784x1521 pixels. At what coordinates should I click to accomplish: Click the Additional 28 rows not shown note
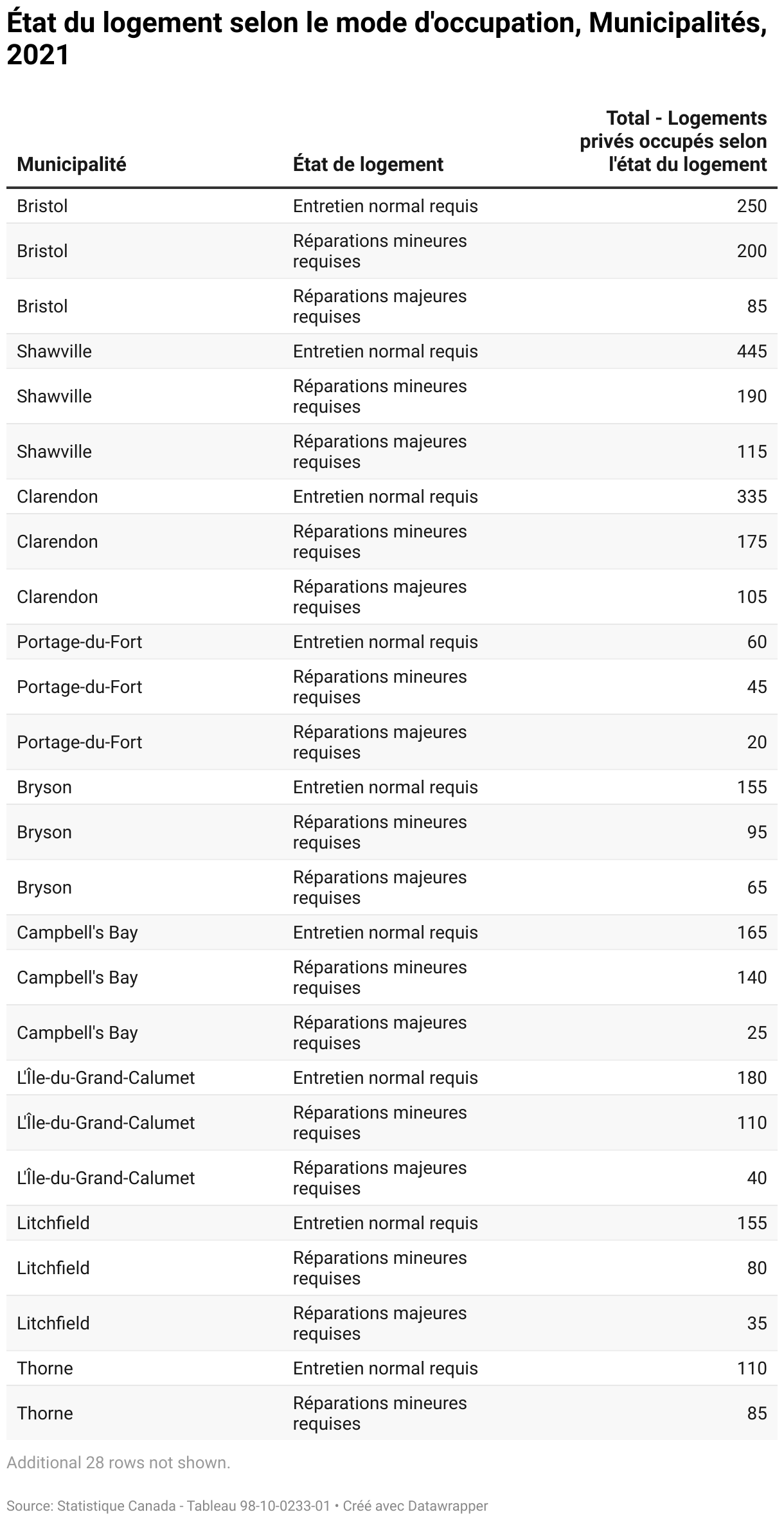pos(118,1462)
